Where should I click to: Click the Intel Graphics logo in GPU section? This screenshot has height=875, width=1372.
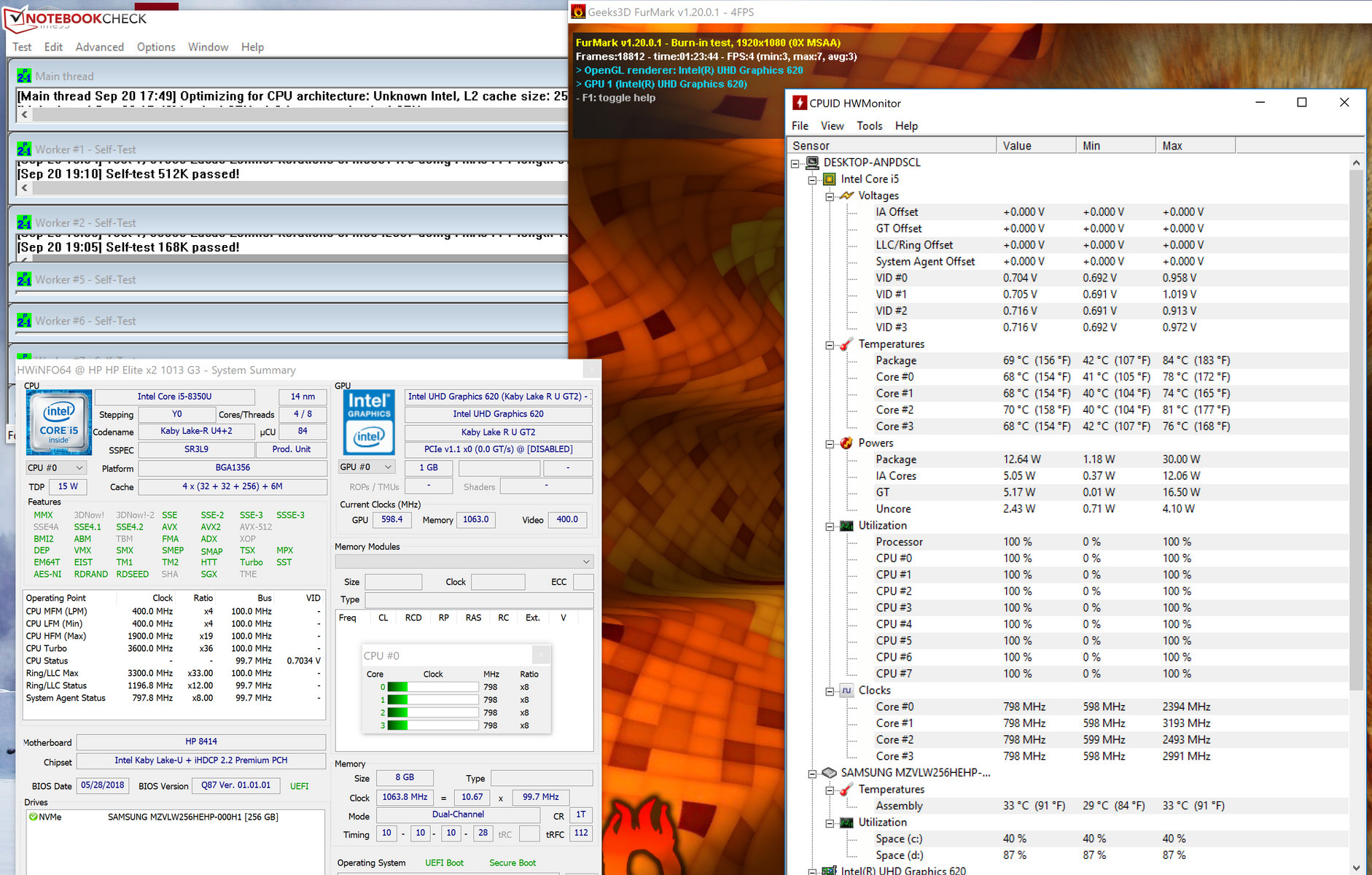click(x=369, y=422)
